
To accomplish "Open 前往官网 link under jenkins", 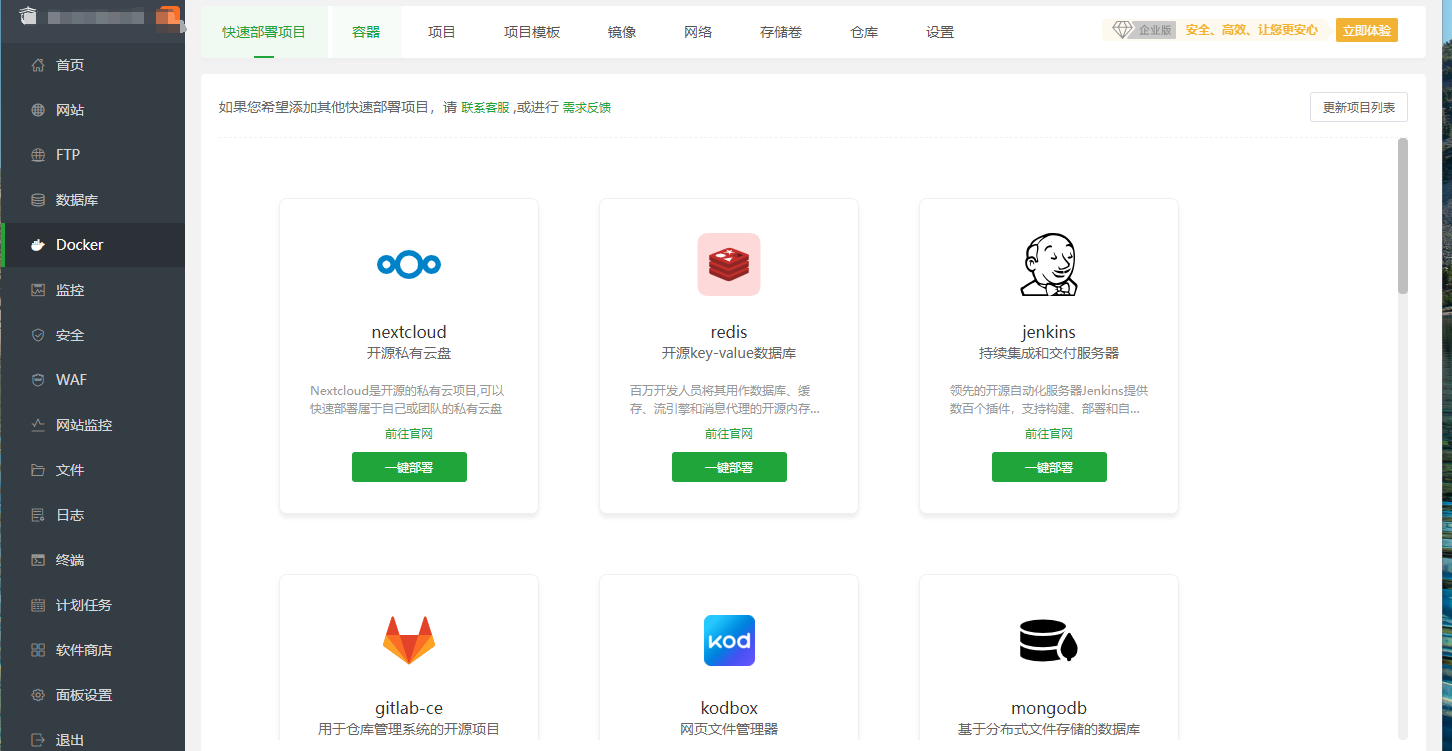I will point(1049,434).
